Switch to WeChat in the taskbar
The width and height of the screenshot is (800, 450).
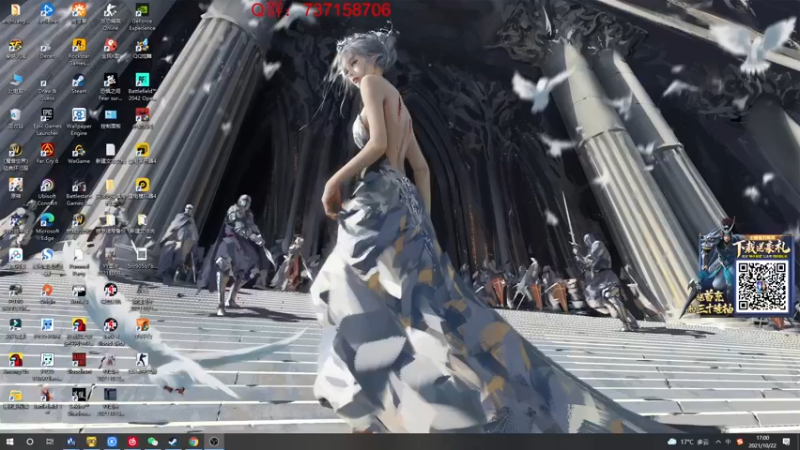point(153,441)
